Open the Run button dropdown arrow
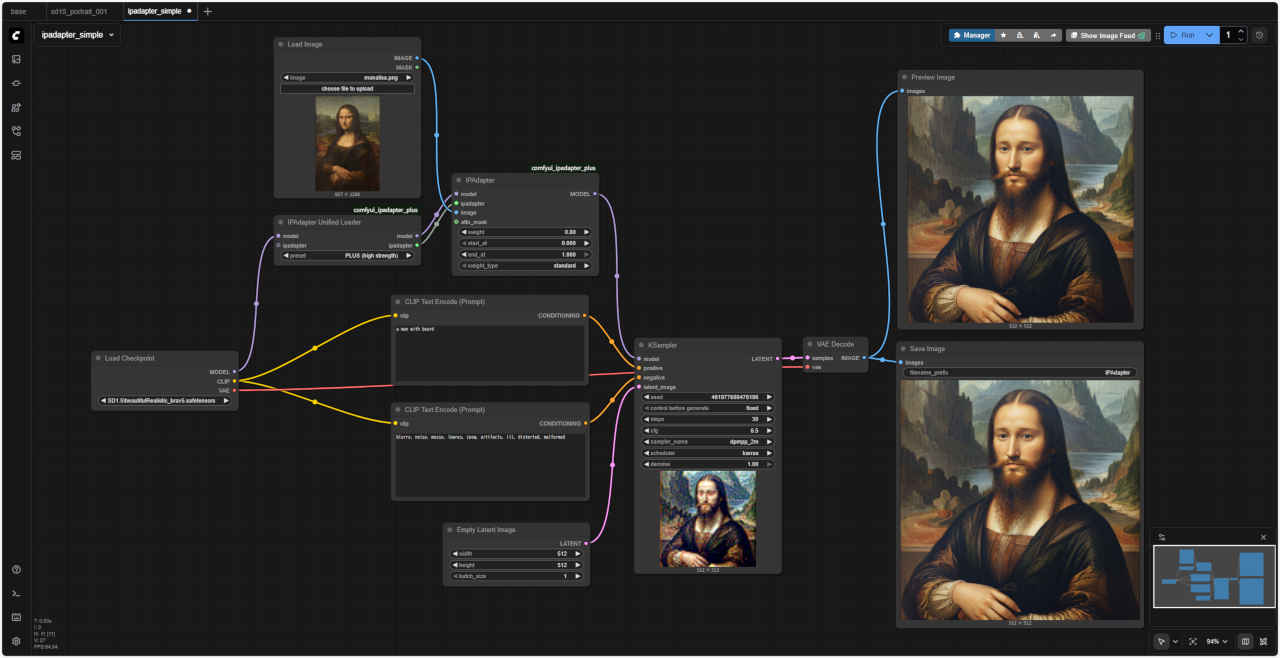1280x658 pixels. coord(1209,35)
